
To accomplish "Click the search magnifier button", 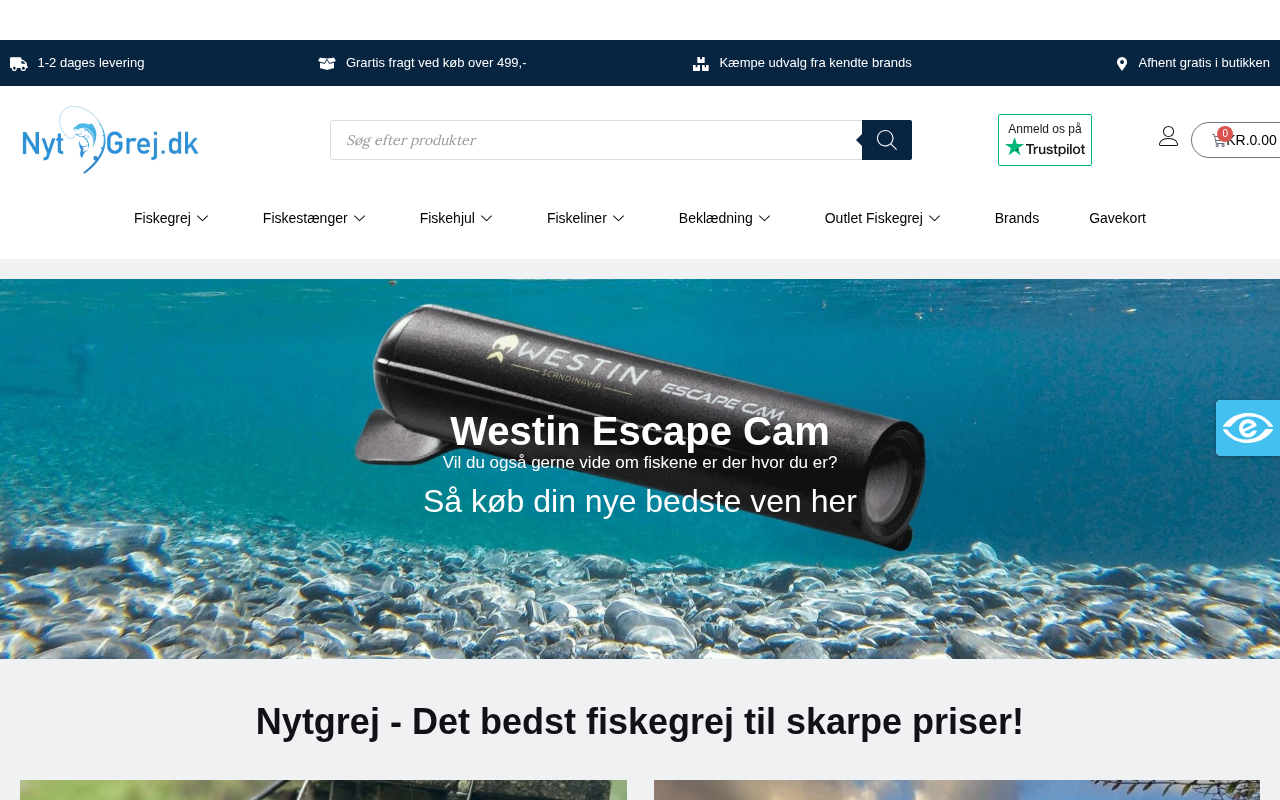I will coord(887,140).
